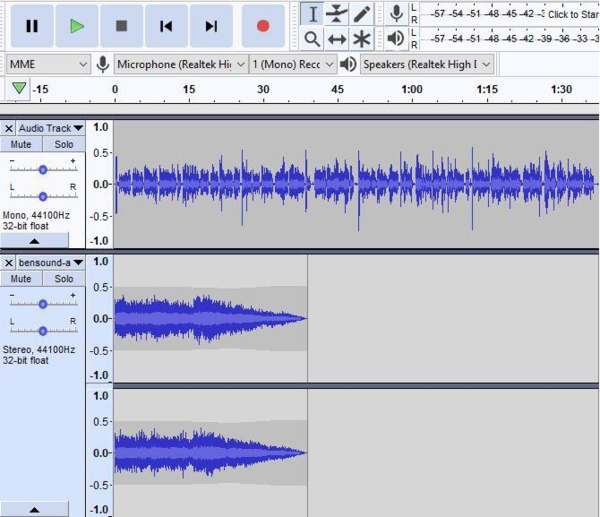Select the Time Shift tool

click(x=337, y=39)
